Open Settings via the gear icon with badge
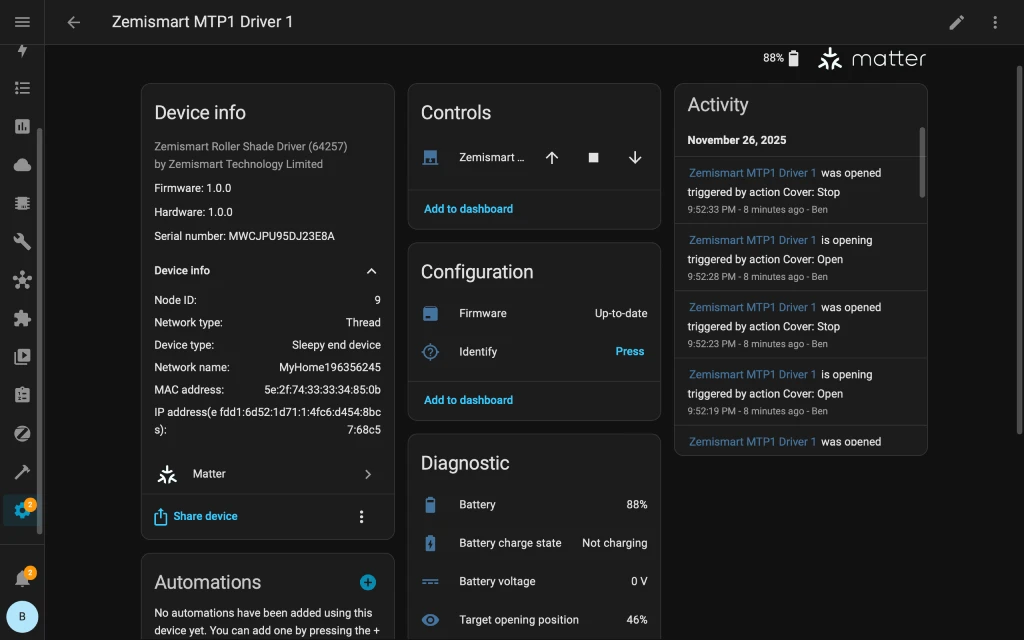Image resolution: width=1024 pixels, height=640 pixels. point(22,510)
